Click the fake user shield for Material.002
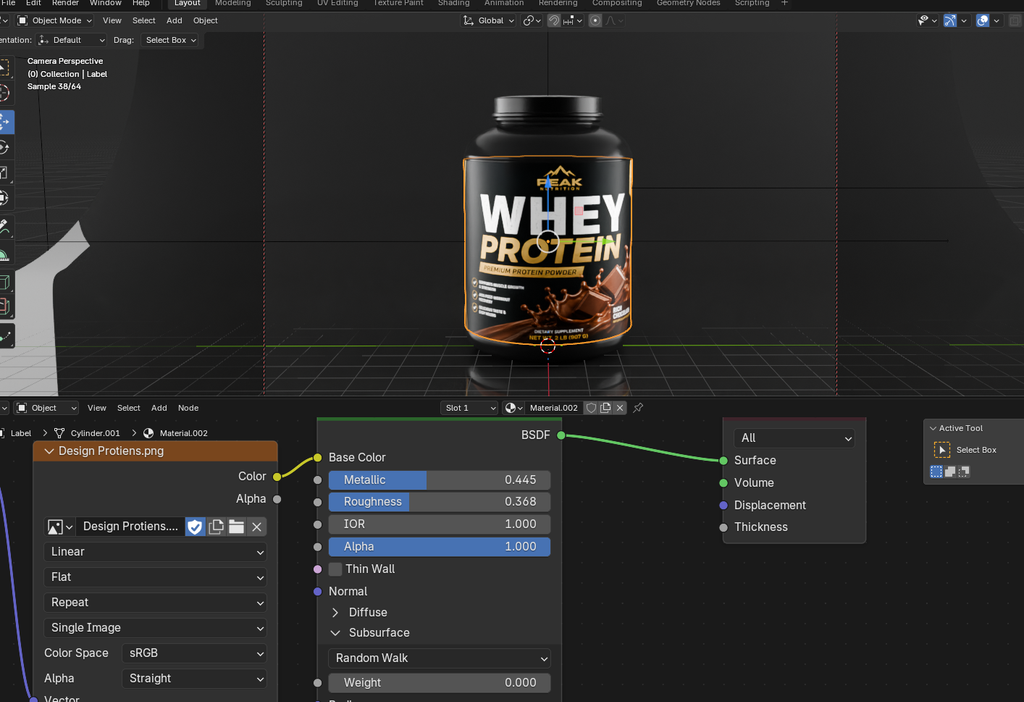Image resolution: width=1024 pixels, height=702 pixels. pos(591,408)
